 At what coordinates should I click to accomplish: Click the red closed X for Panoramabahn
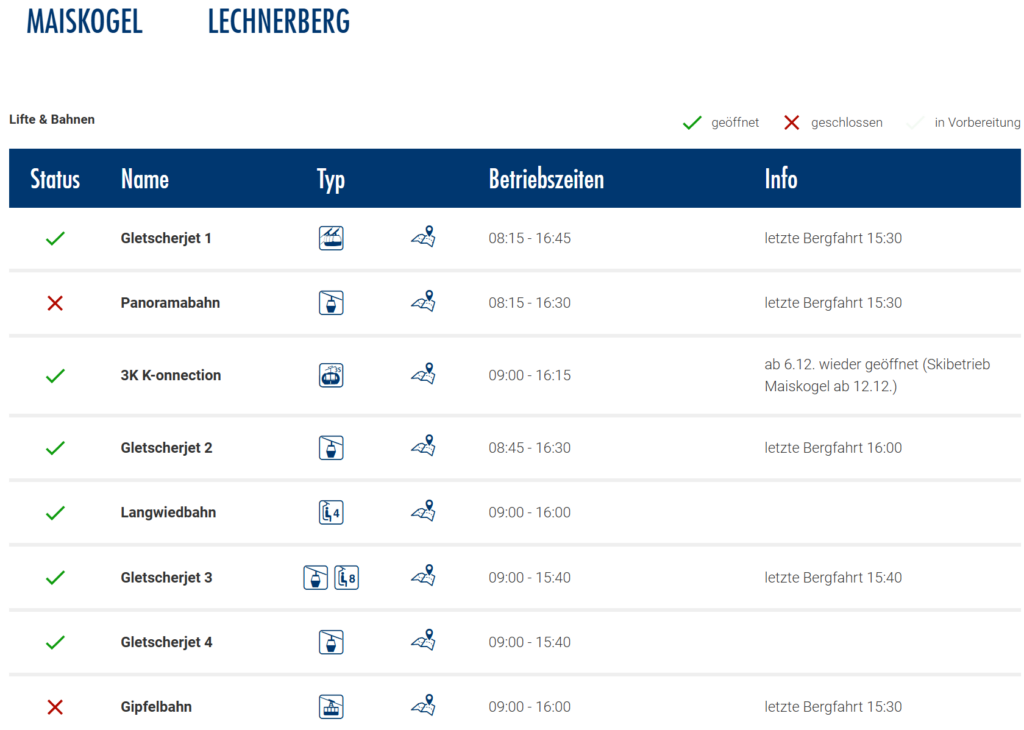(55, 303)
